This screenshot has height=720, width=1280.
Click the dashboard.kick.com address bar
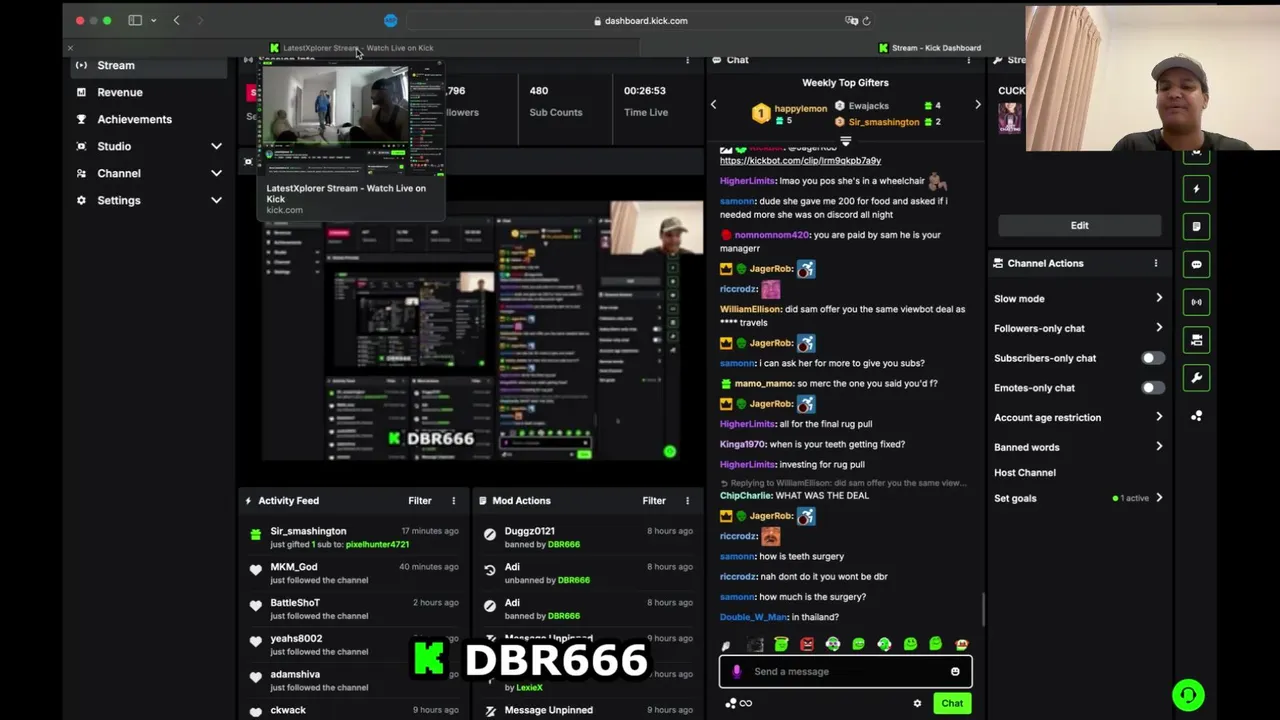(640, 20)
